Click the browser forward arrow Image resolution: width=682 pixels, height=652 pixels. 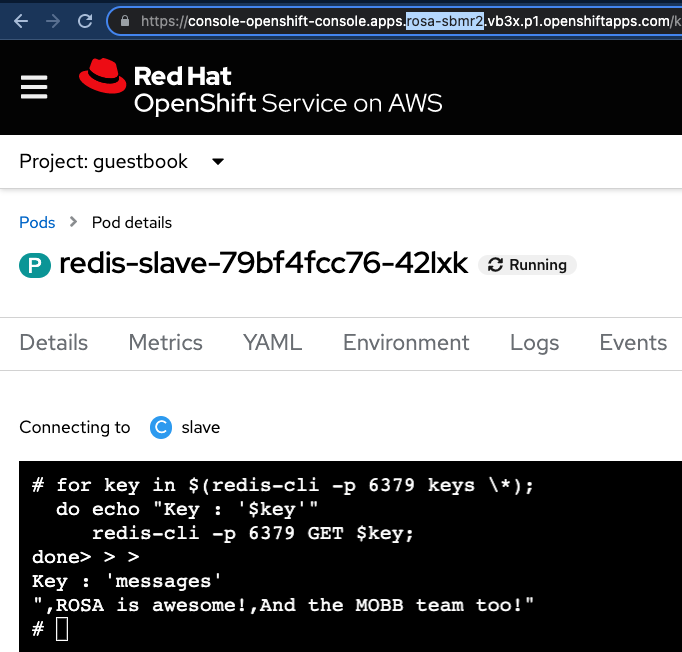point(53,20)
